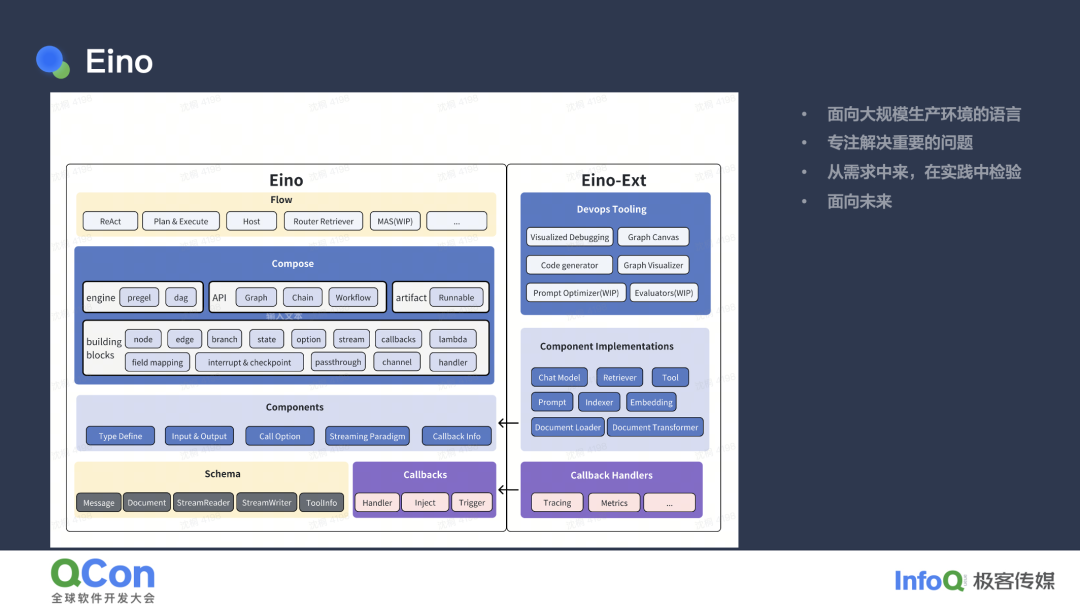Click the "Graph Canvas" devops box
The width and height of the screenshot is (1080, 611).
coord(653,237)
